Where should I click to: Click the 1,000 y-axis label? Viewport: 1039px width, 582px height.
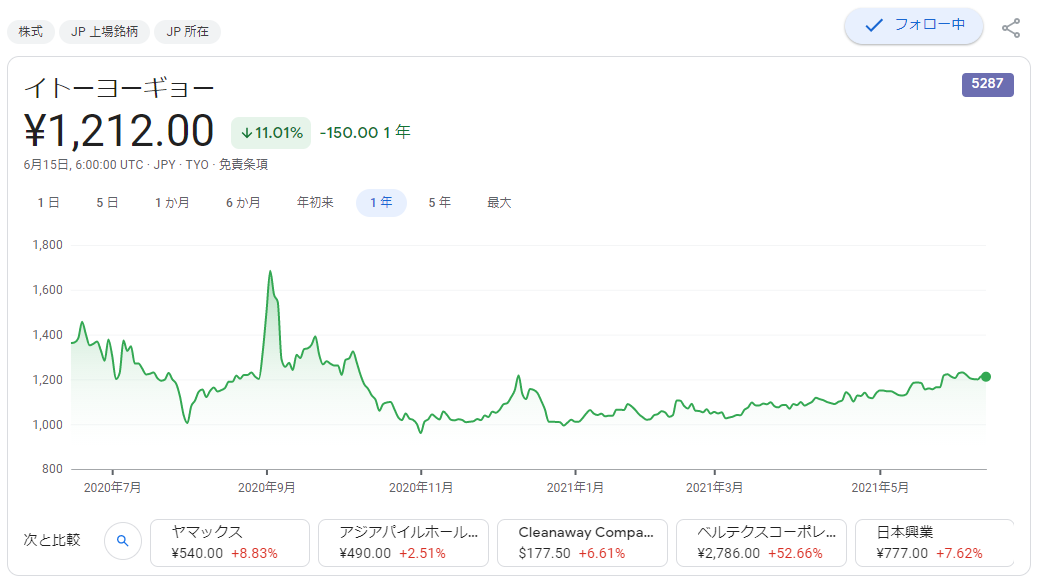[x=48, y=425]
